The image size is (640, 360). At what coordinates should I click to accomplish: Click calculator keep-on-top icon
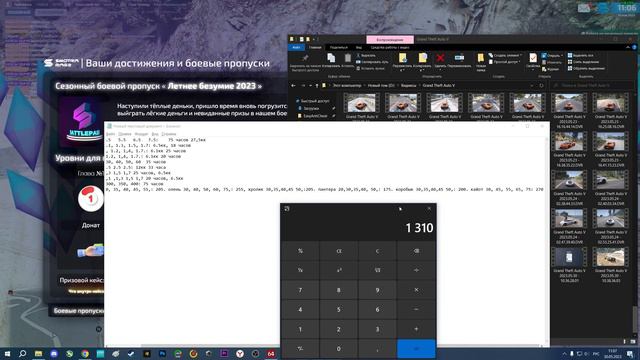pos(287,209)
